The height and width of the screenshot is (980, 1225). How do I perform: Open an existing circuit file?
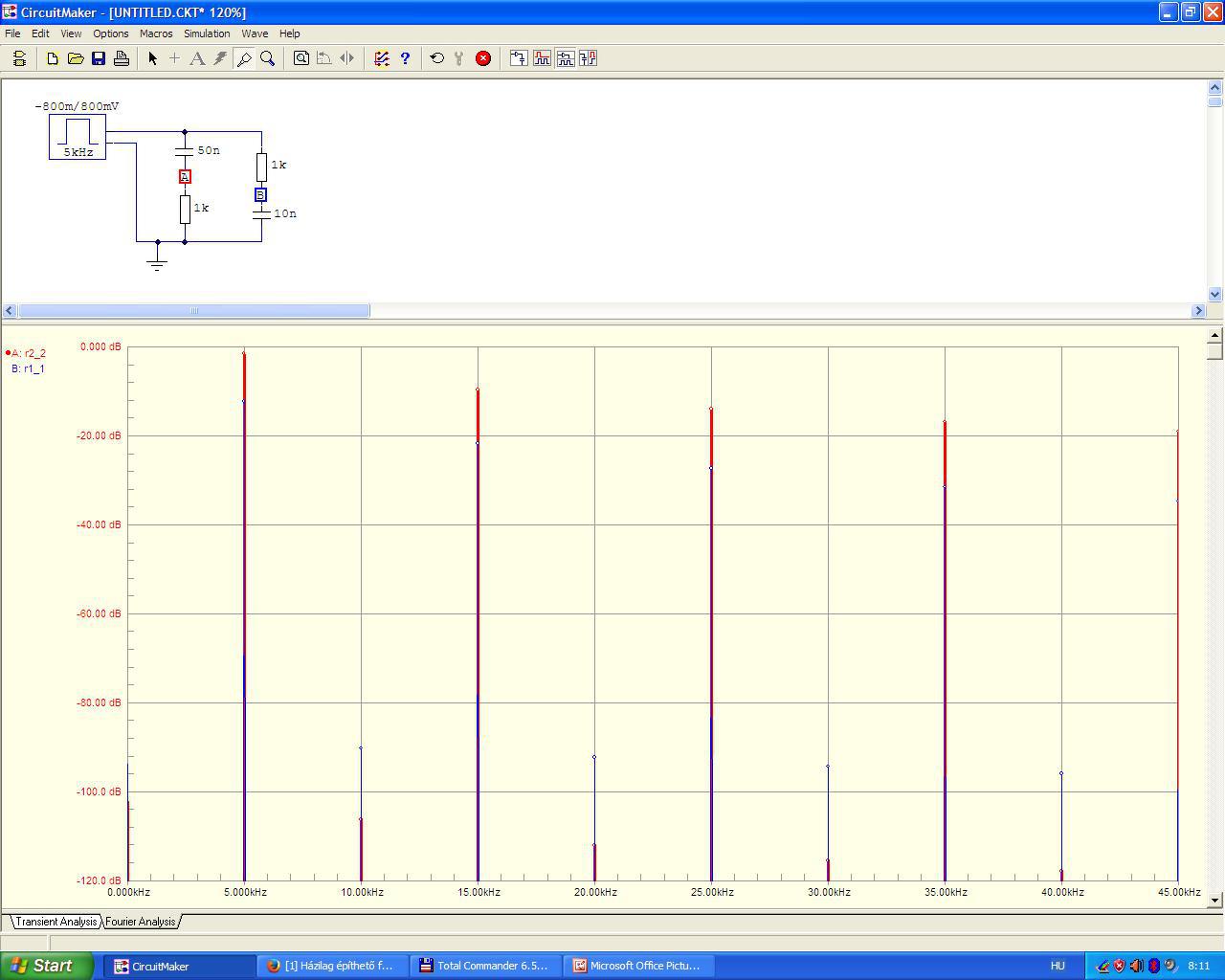[x=76, y=58]
